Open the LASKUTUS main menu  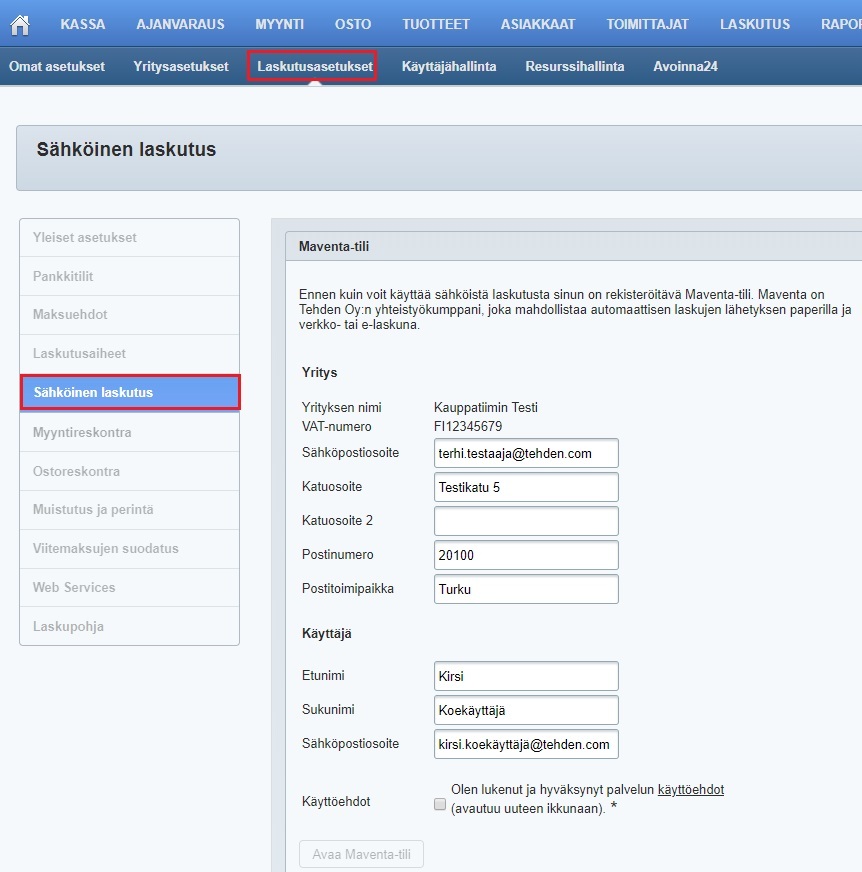click(x=754, y=25)
